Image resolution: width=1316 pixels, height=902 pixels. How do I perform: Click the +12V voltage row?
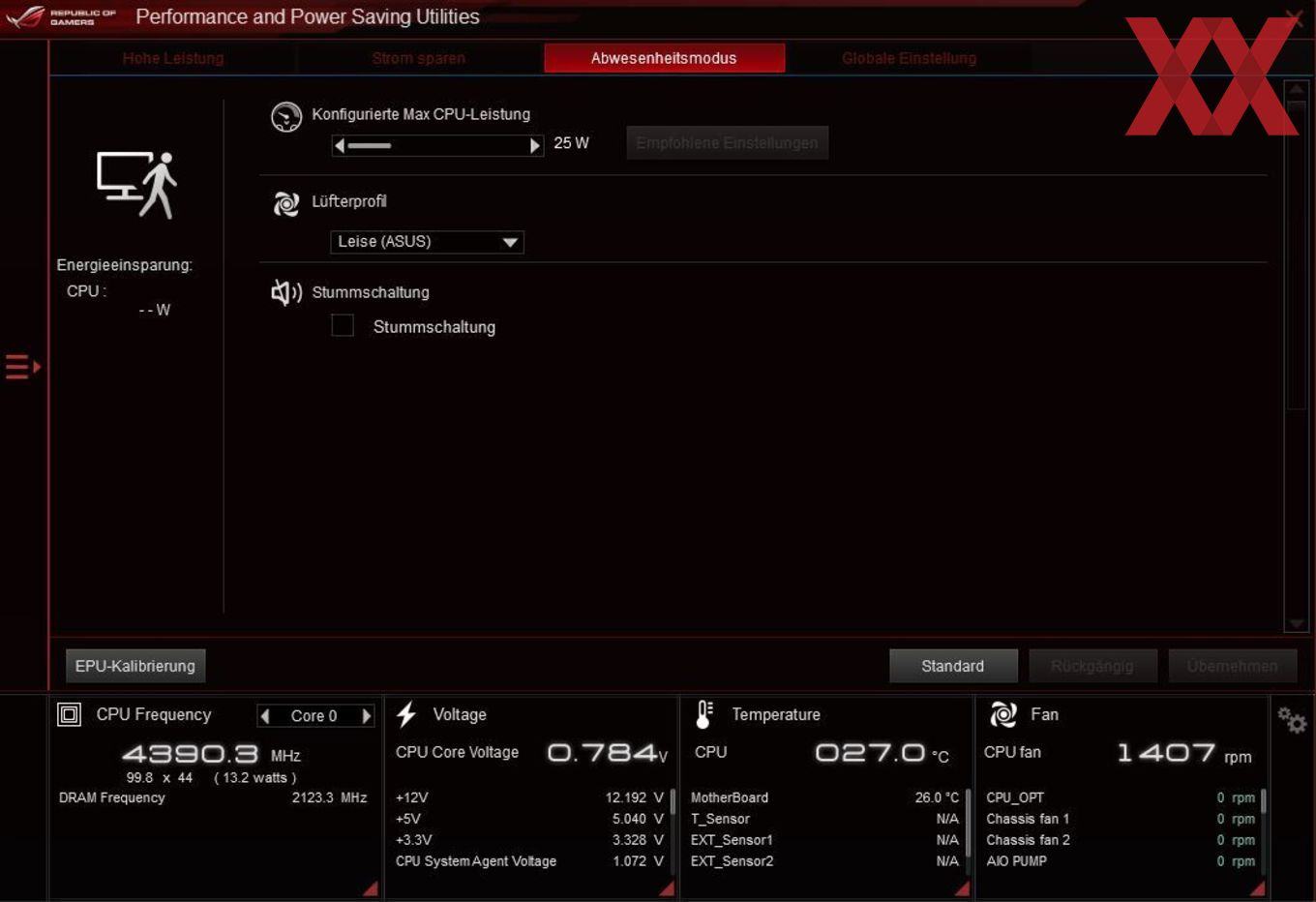[x=529, y=797]
